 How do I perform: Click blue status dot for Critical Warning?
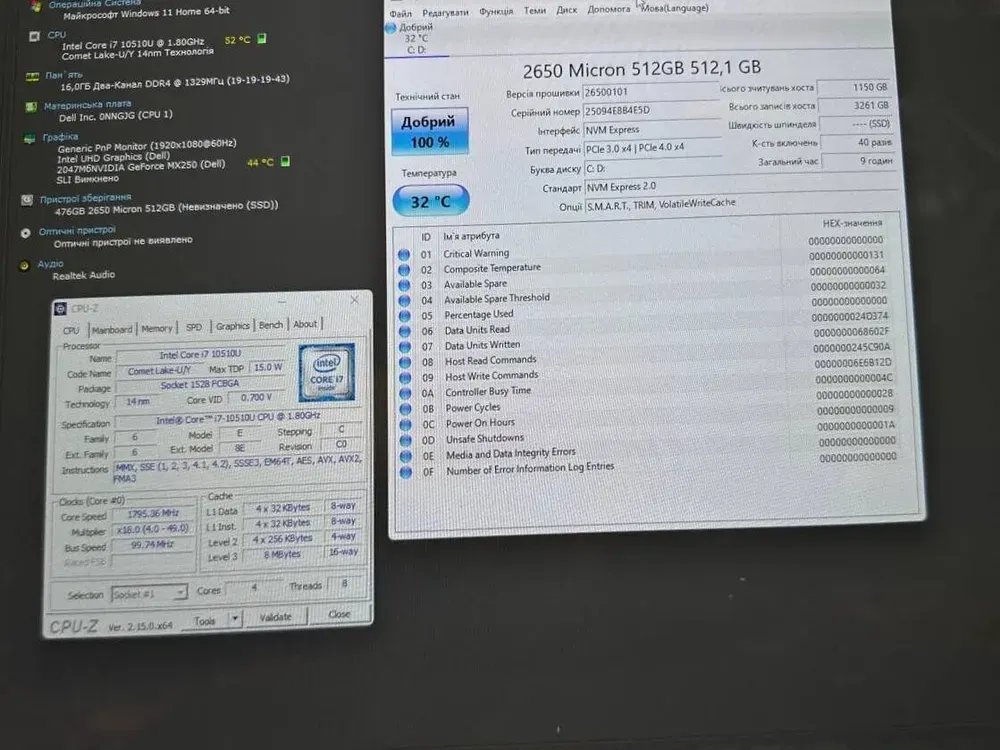click(404, 254)
